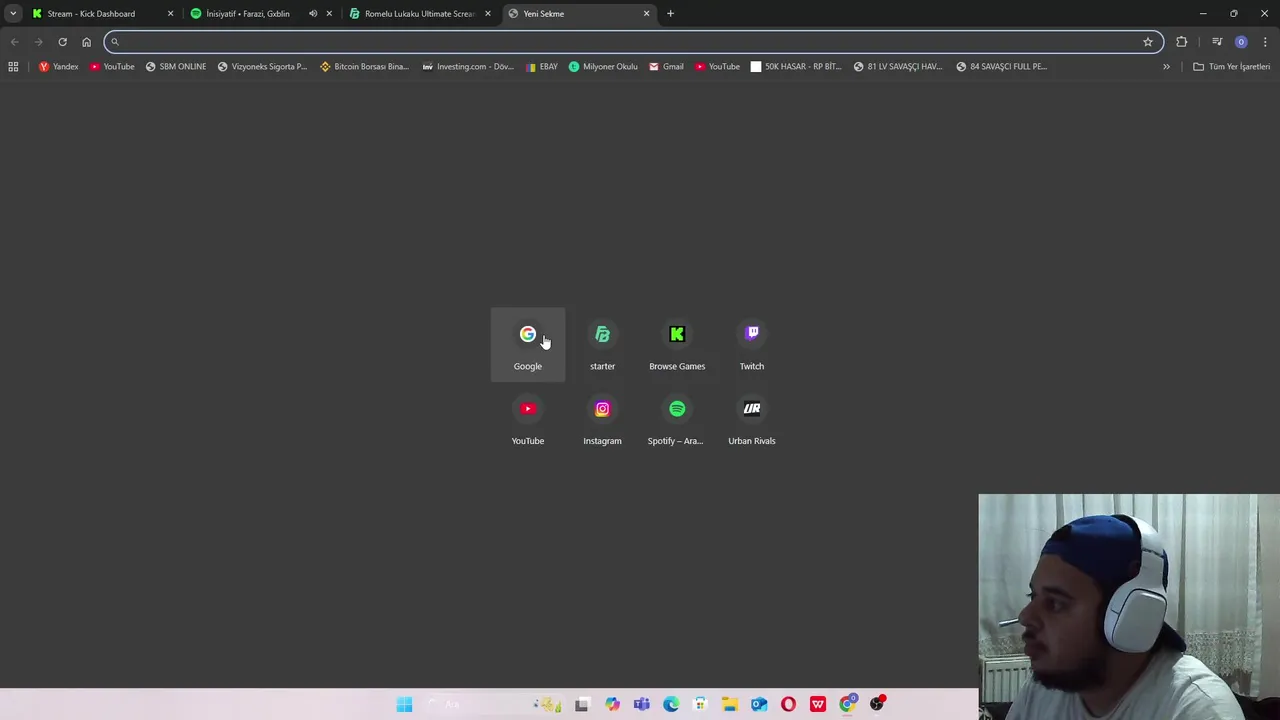Switch to Romelu Lukaku Ultimate Scream tab

[419, 14]
